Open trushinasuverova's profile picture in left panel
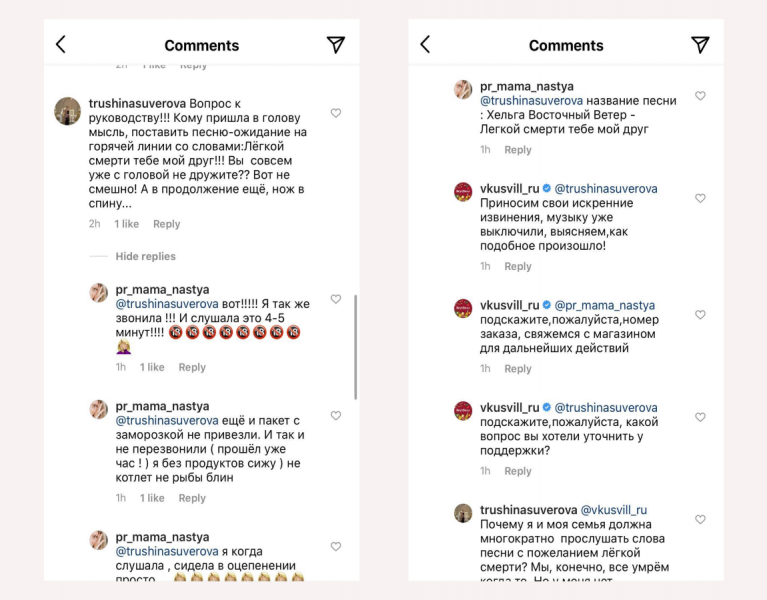Viewport: 767px width, 600px height. pyautogui.click(x=67, y=111)
